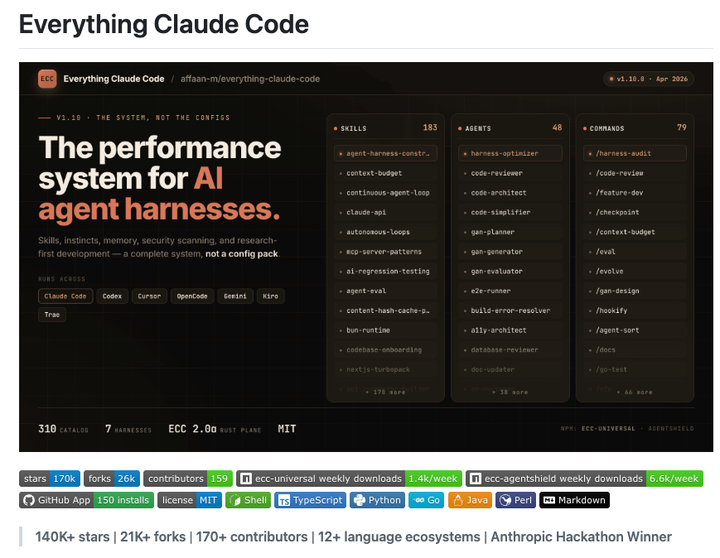Select the gan-planner agent row
This screenshot has width=720, height=558.
510,232
